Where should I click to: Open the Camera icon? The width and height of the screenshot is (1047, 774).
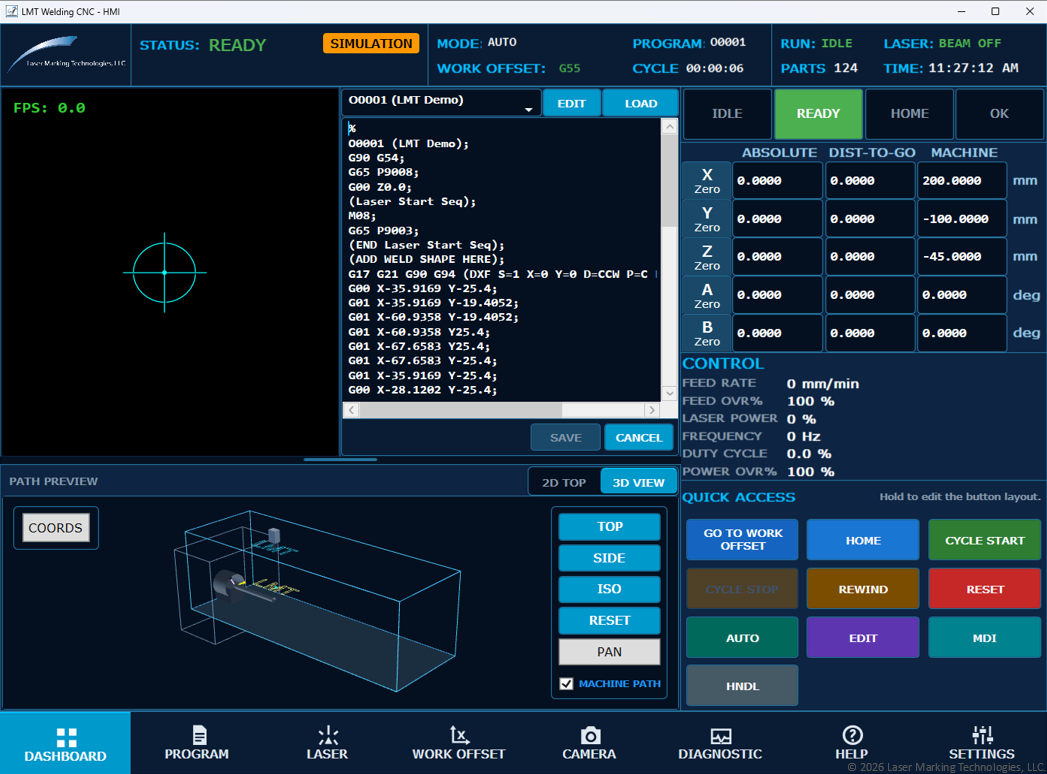click(590, 735)
